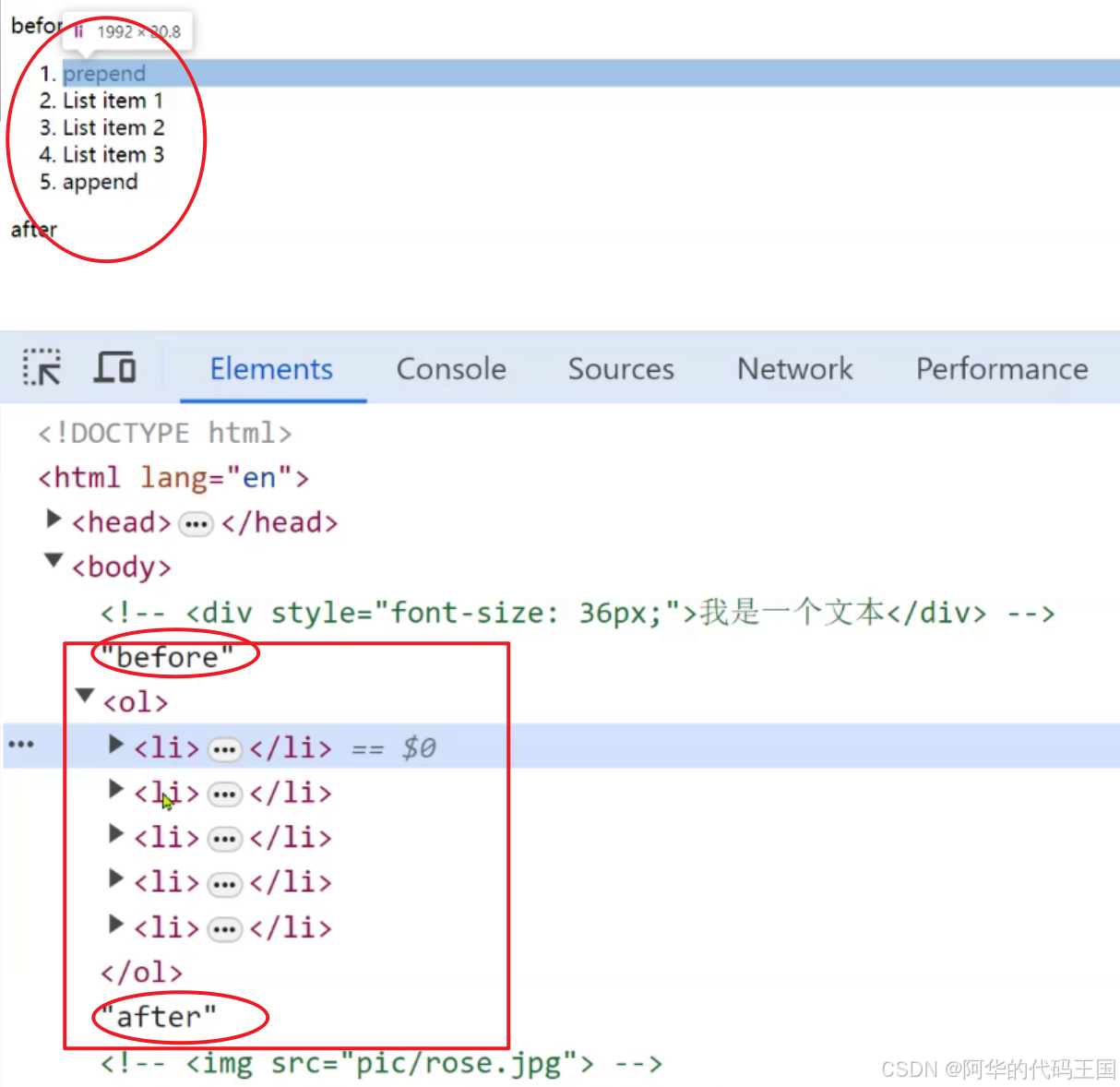Viewport: 1120px width, 1087px height.
Task: Click the ellipsis badge inside head tag
Action: tap(196, 524)
